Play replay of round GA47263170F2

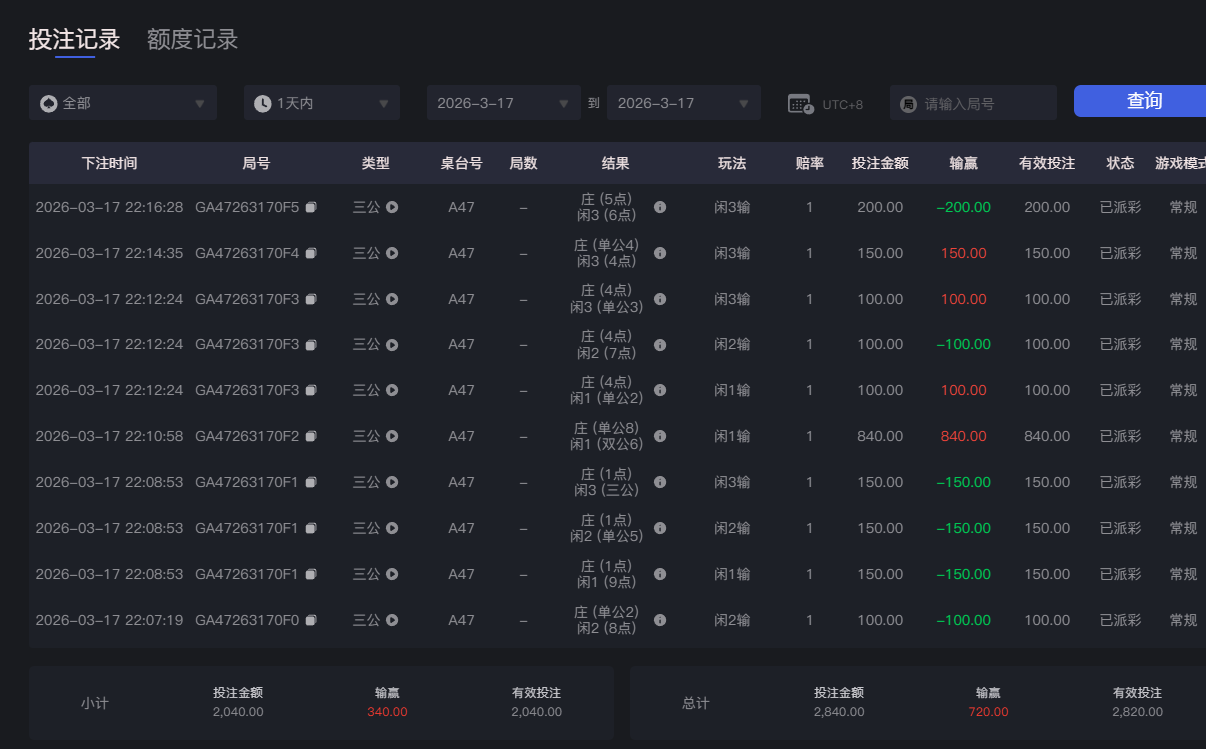(x=394, y=436)
